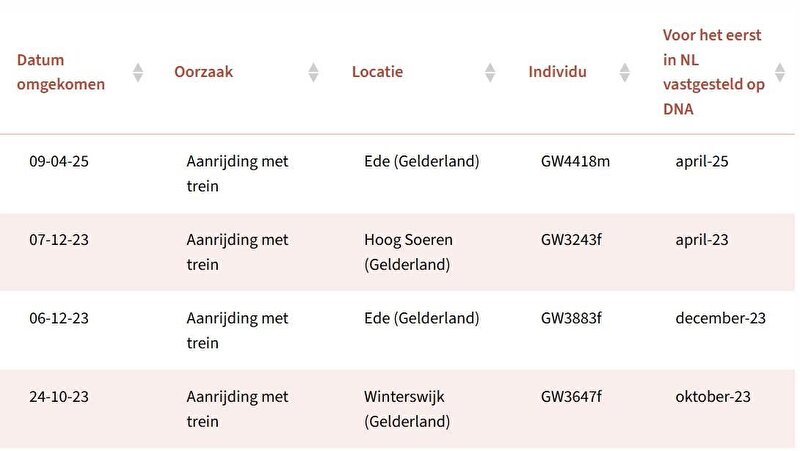Click the GW3647f individual cell

571,396
